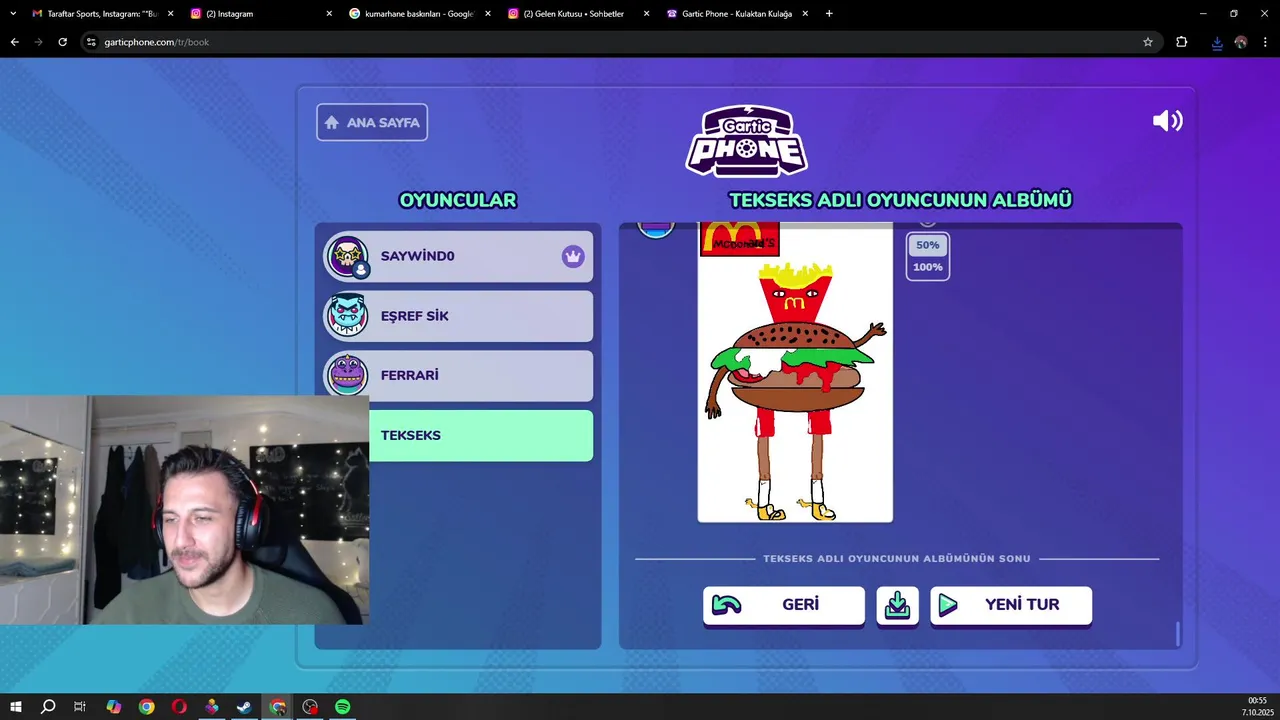
Task: Open Steam from the taskbar
Action: [x=244, y=707]
